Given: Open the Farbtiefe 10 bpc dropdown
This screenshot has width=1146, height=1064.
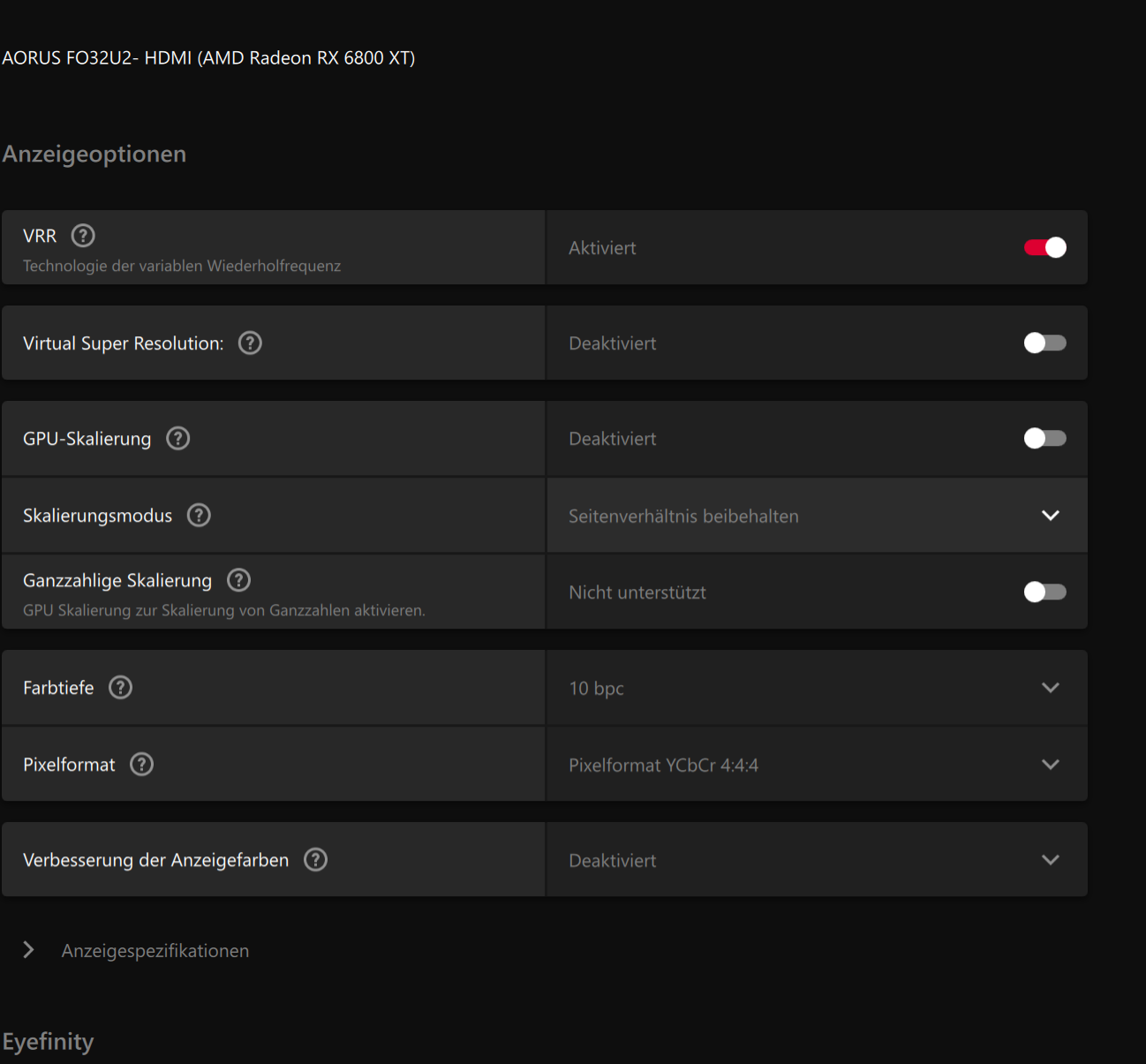Looking at the screenshot, I should (817, 688).
